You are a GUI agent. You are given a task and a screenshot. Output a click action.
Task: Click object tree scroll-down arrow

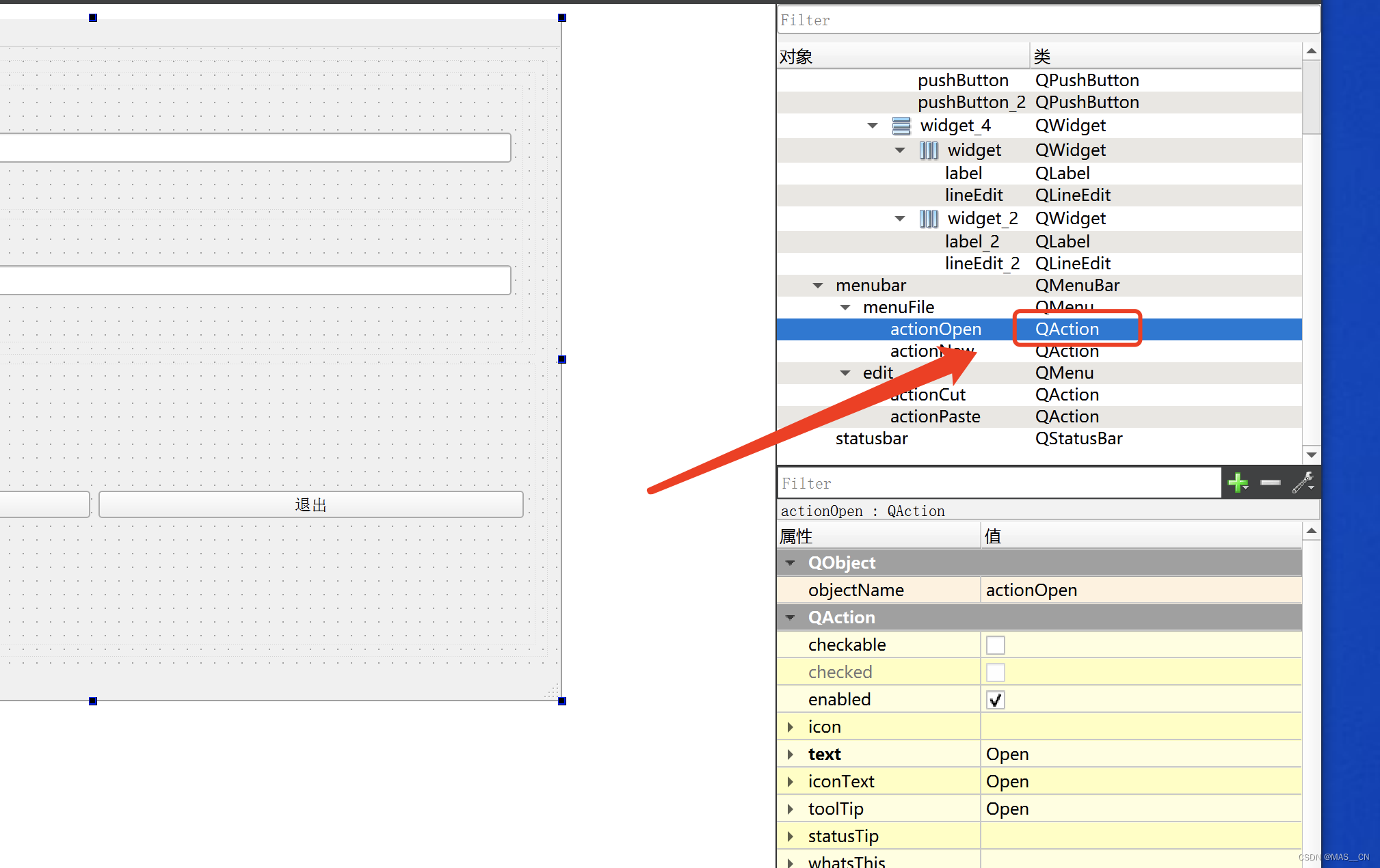tap(1311, 455)
